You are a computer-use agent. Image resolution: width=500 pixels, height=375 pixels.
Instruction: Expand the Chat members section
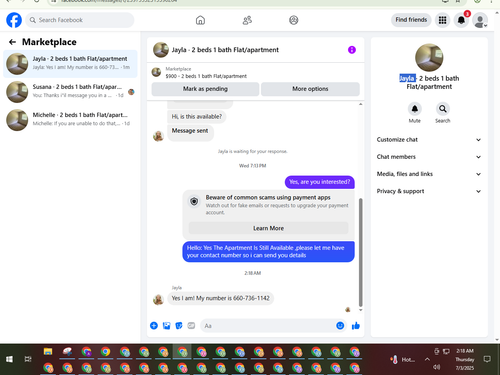coord(429,157)
